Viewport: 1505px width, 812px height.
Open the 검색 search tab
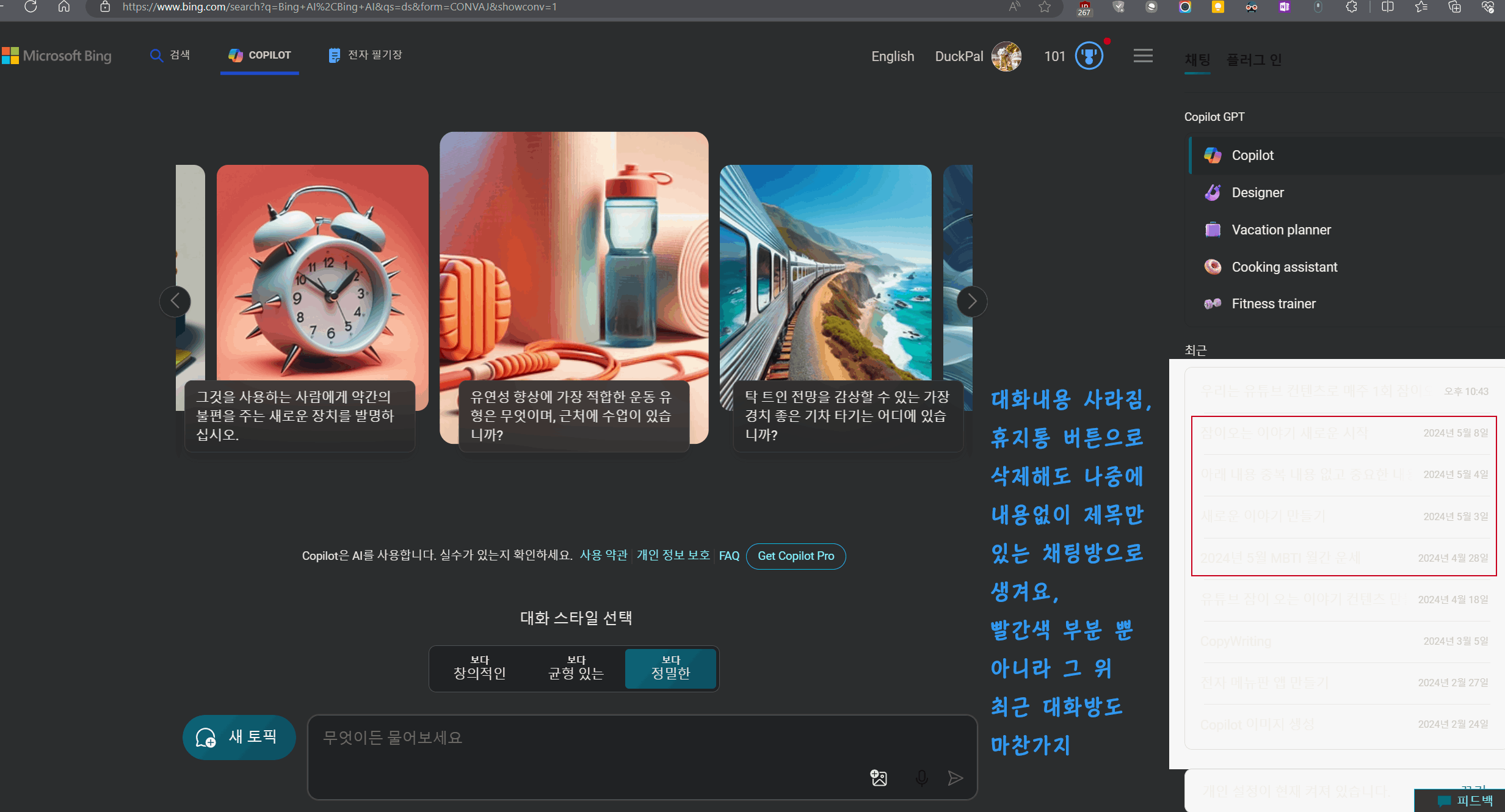(x=170, y=55)
